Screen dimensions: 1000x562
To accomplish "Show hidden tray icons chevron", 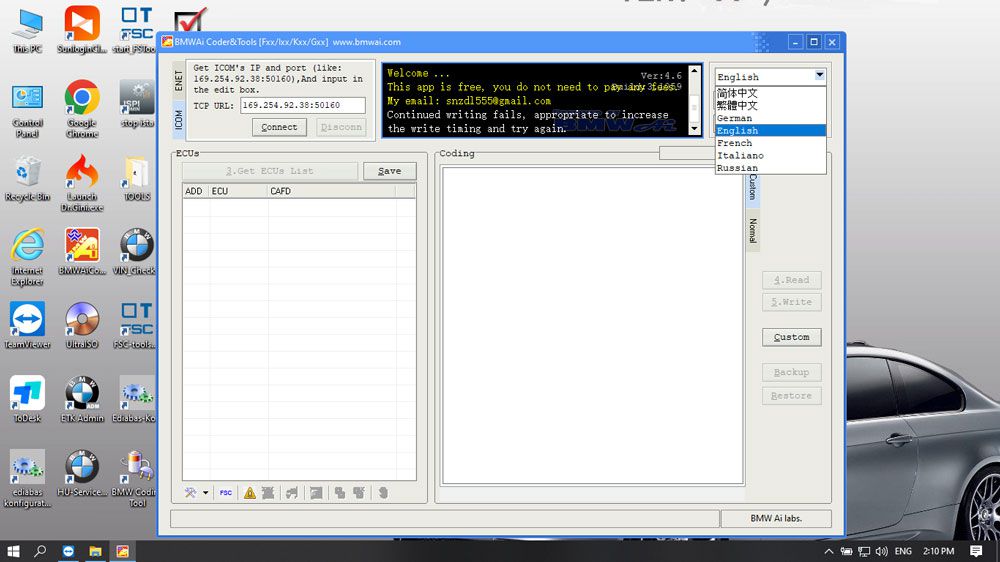I will tap(828, 551).
